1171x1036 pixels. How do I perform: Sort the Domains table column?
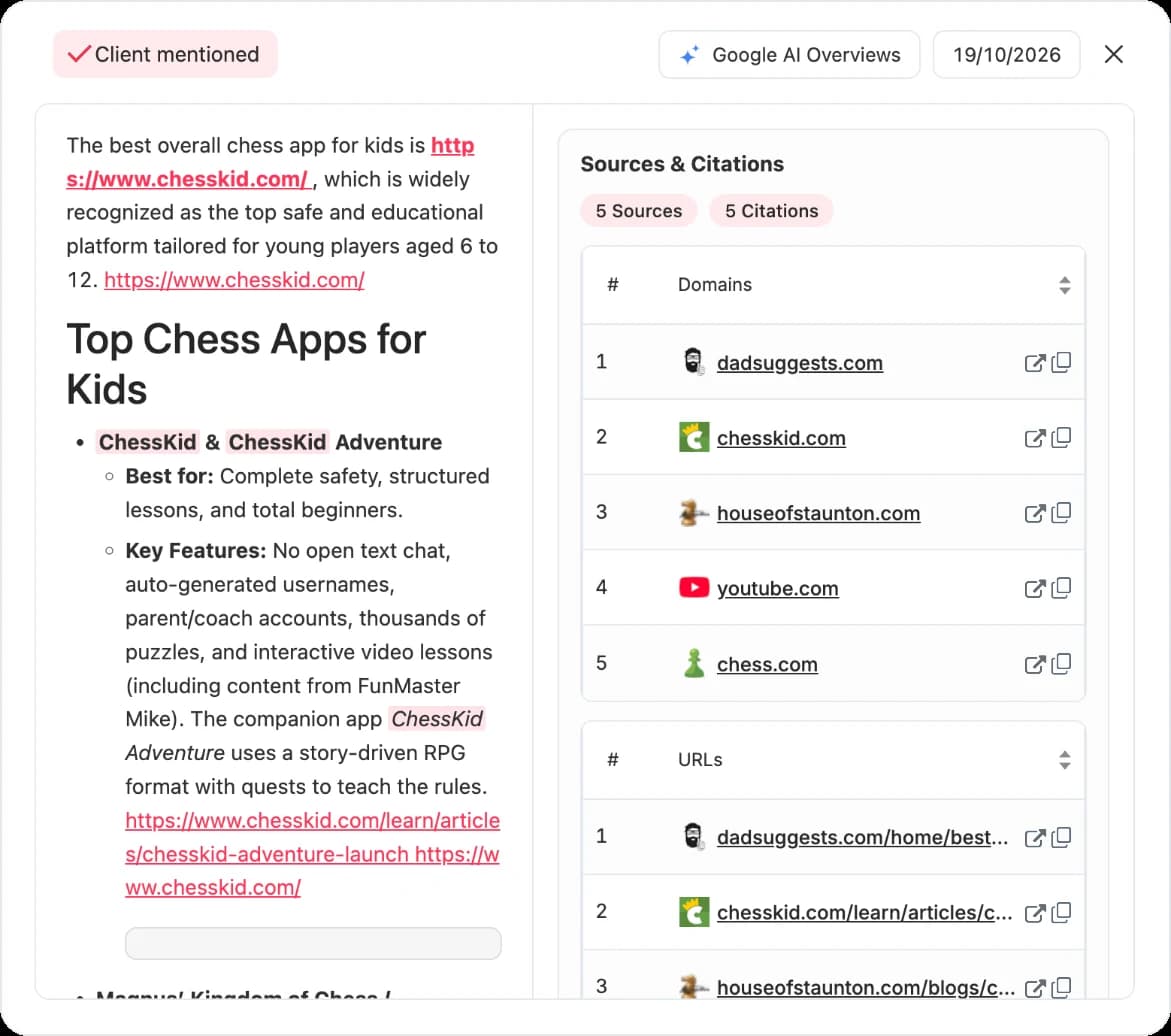tap(1064, 285)
